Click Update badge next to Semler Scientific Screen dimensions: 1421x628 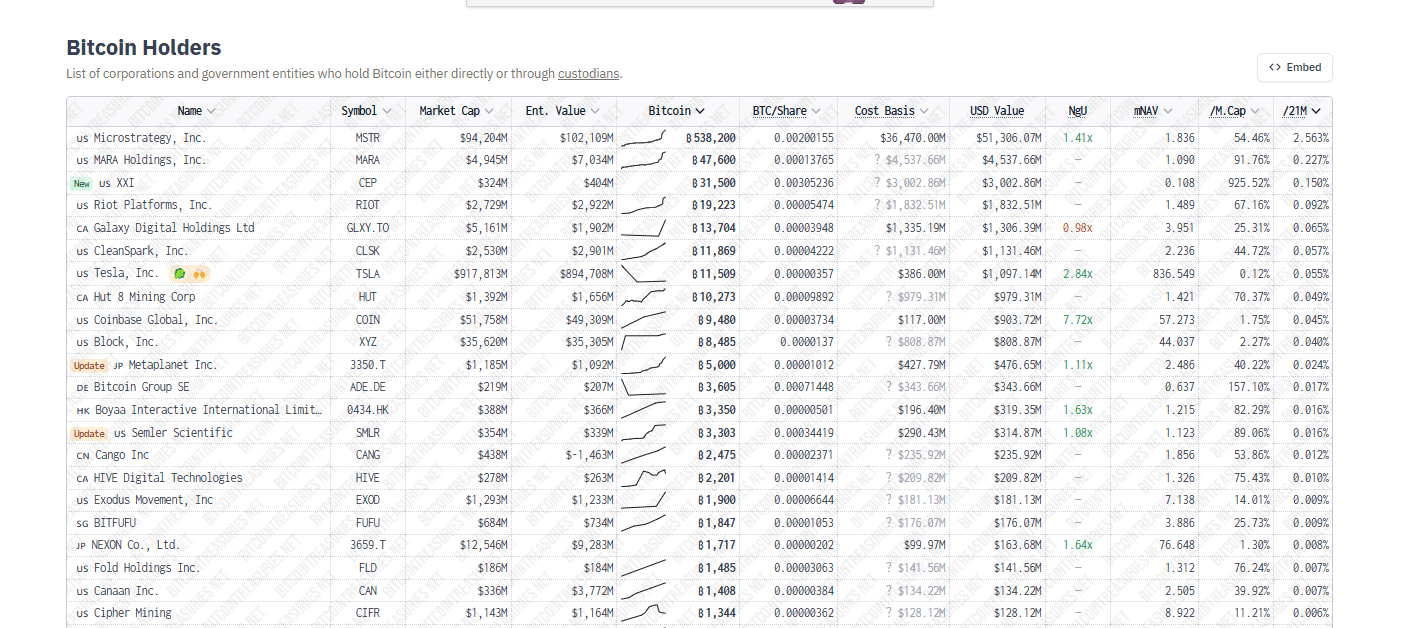pos(89,433)
